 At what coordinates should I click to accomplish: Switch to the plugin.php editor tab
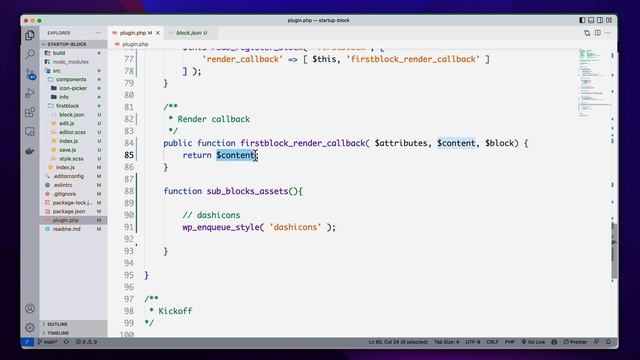(136, 33)
